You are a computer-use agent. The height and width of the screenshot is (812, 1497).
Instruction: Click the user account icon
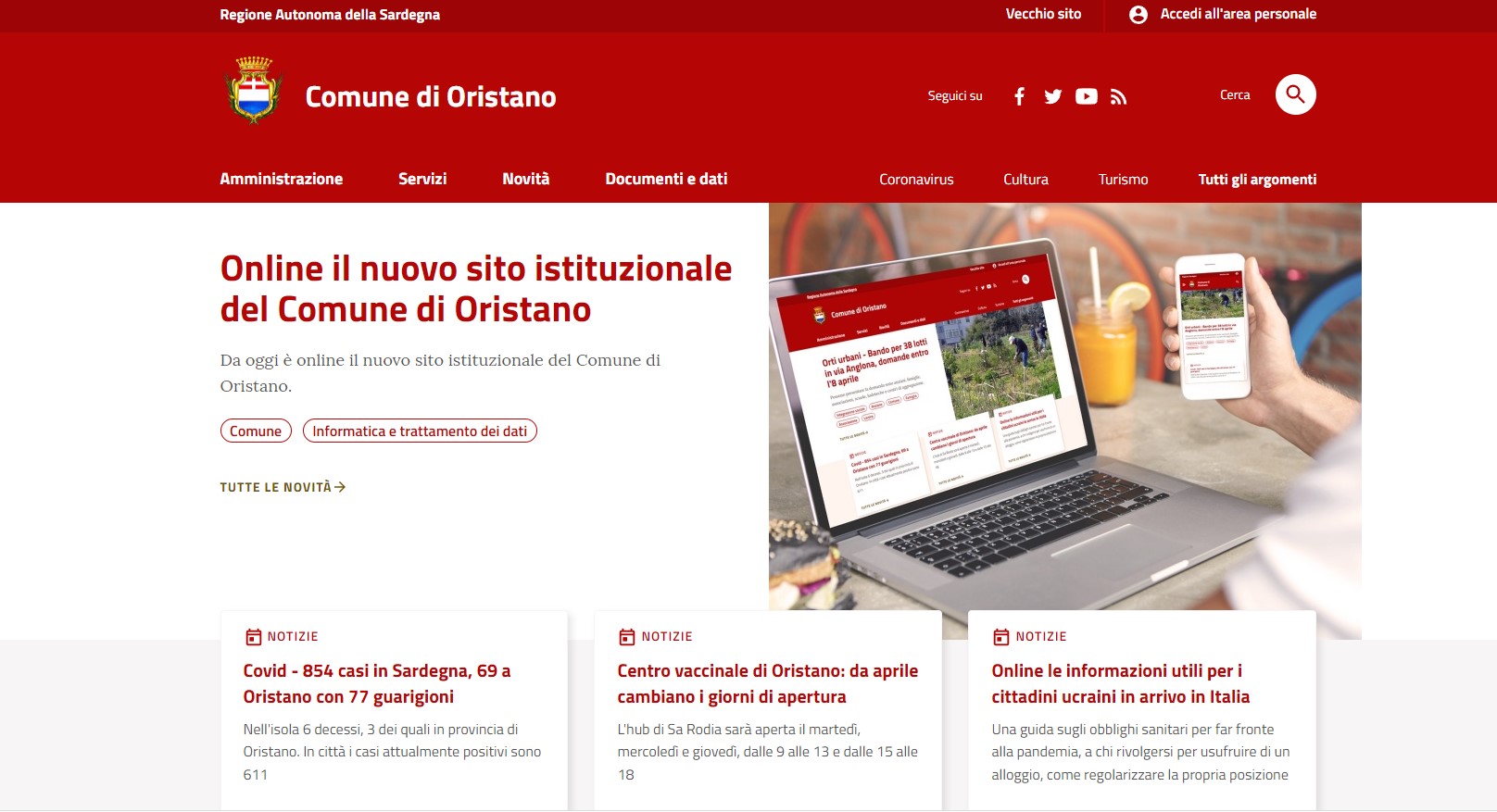pyautogui.click(x=1138, y=15)
